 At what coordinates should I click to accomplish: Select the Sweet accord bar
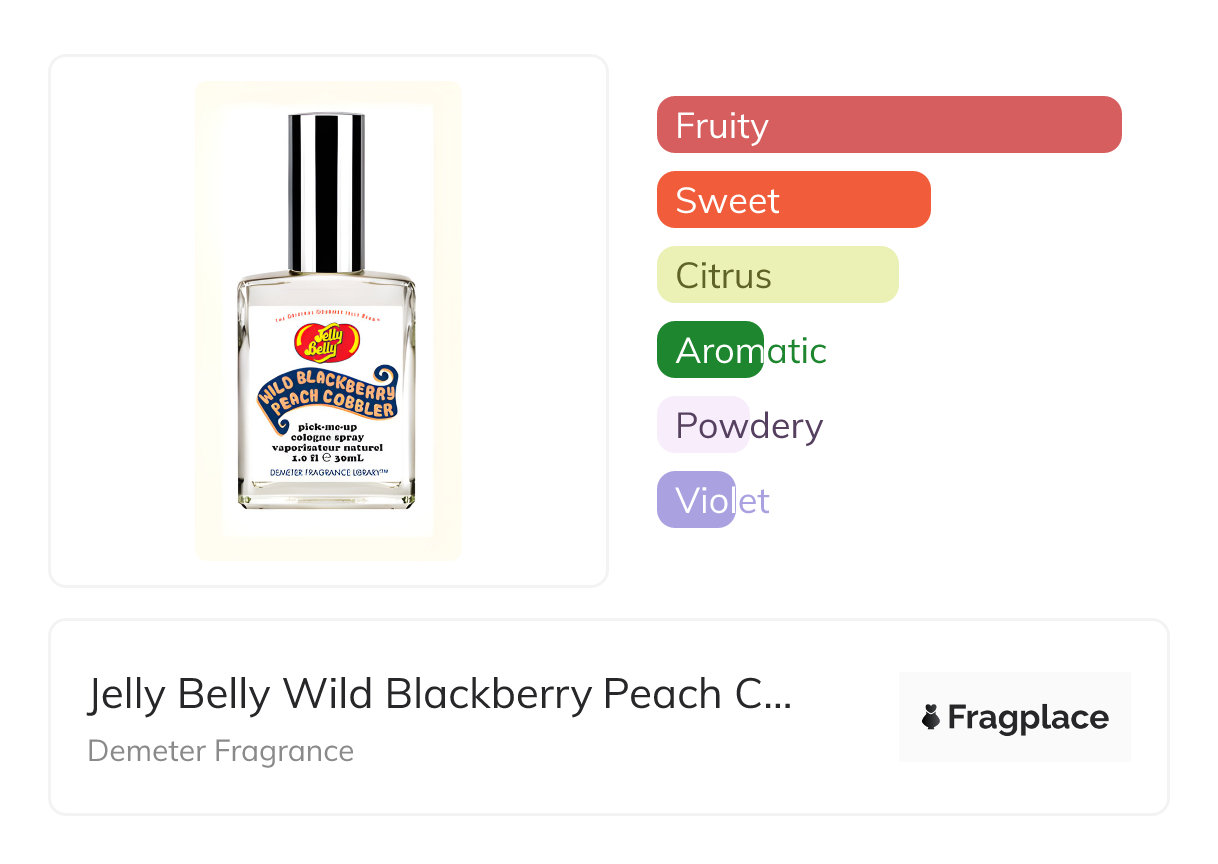click(x=793, y=200)
